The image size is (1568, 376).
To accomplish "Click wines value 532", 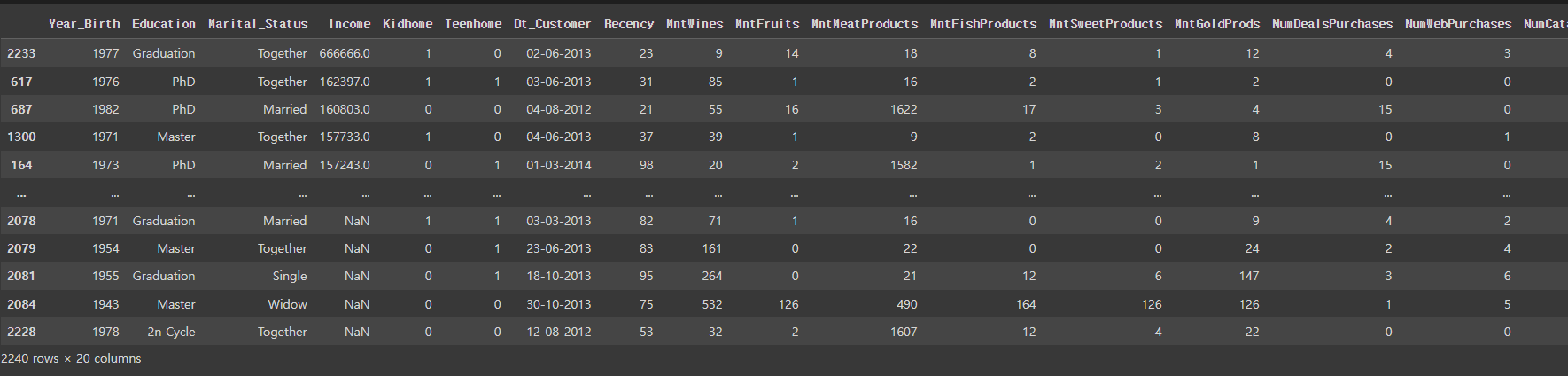I will pyautogui.click(x=712, y=304).
